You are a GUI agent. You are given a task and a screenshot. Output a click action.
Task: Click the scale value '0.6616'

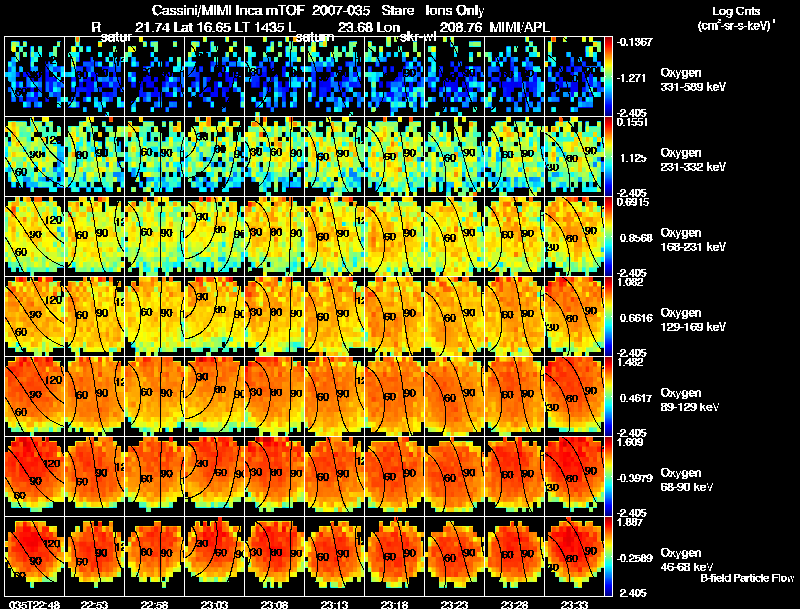636,318
